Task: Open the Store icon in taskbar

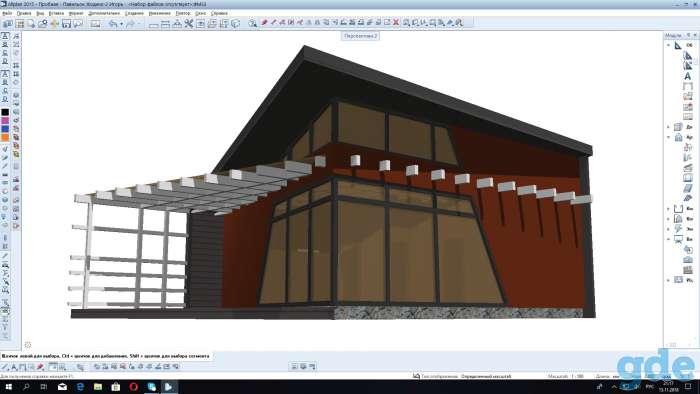Action: [116, 386]
